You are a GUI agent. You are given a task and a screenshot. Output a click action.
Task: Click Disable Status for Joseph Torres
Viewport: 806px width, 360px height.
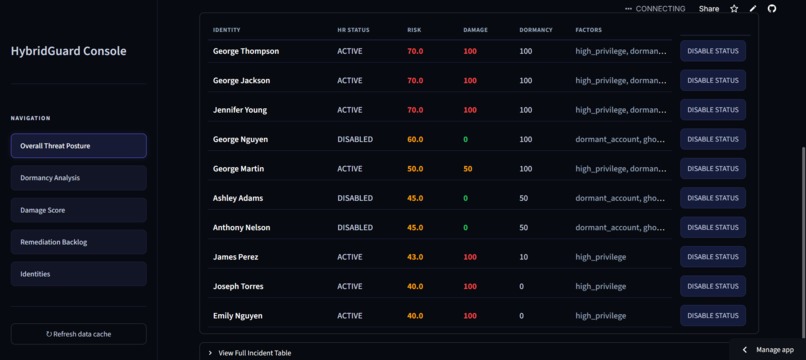[x=713, y=286]
